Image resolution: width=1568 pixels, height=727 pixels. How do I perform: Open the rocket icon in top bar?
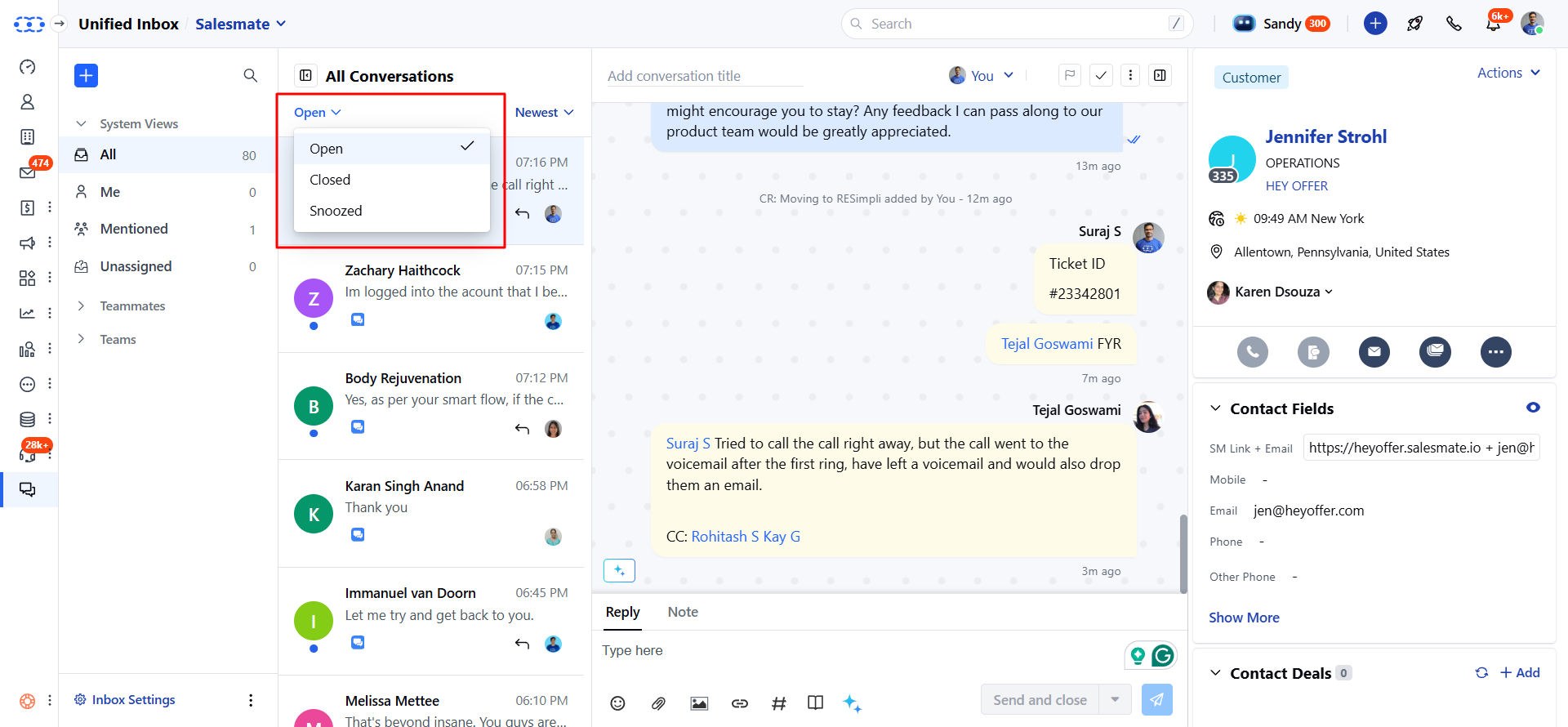click(x=1414, y=24)
